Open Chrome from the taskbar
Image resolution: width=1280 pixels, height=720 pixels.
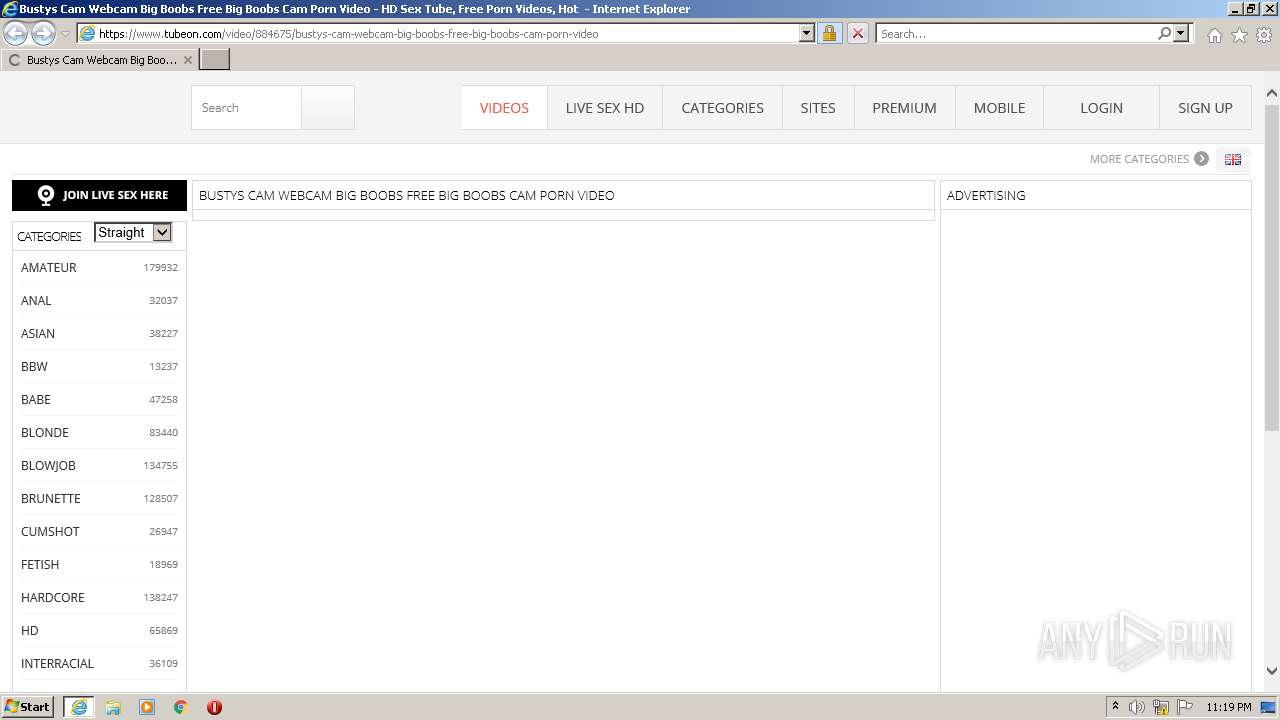[180, 707]
